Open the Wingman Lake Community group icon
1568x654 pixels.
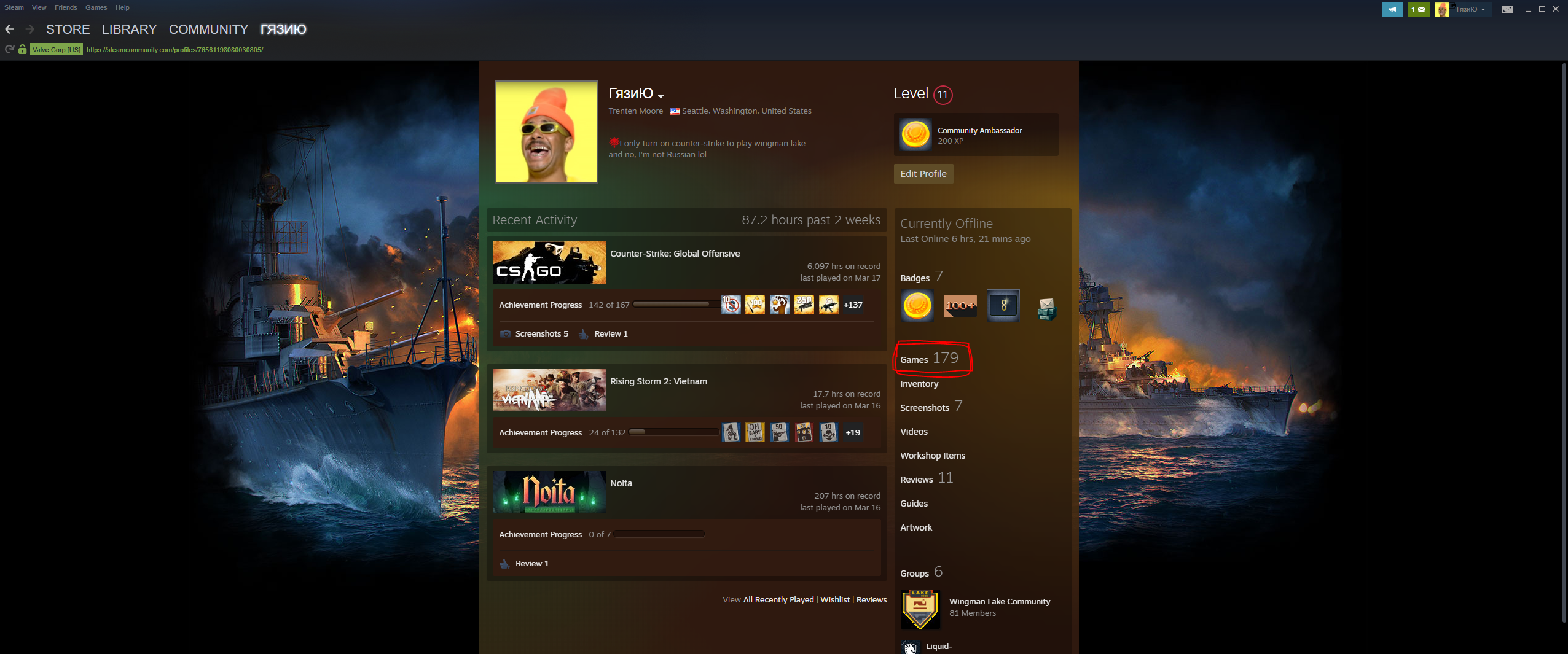(920, 609)
